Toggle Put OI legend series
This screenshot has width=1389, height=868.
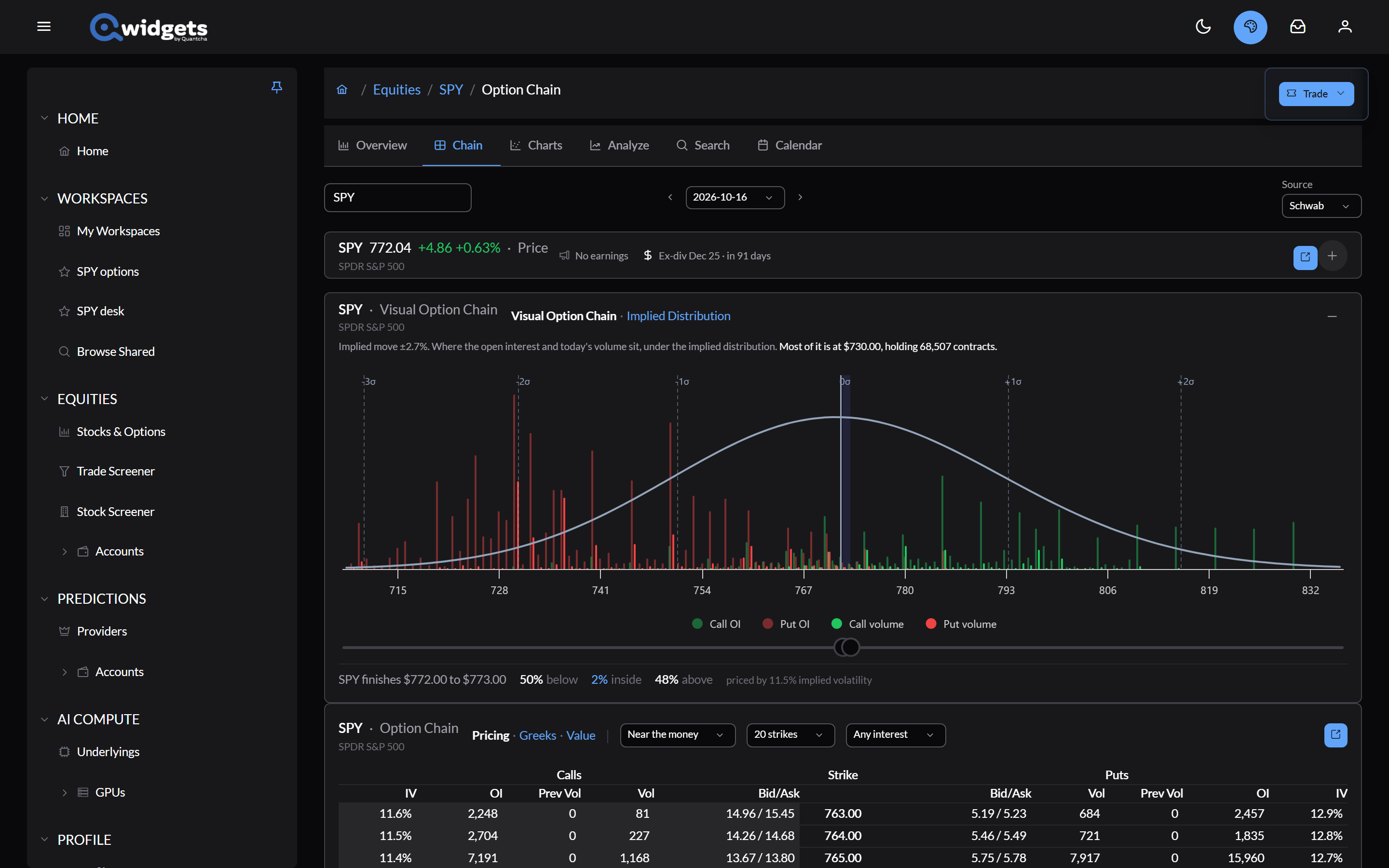[x=786, y=624]
